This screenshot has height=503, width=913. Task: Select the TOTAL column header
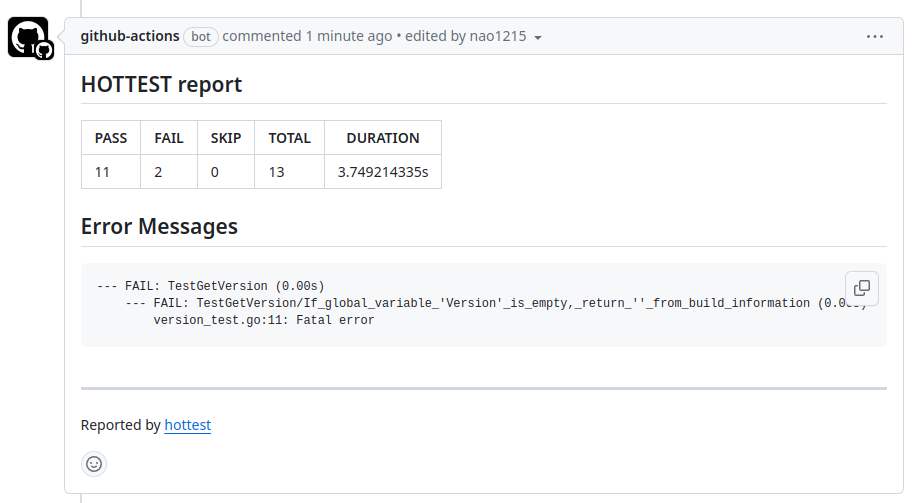(290, 138)
